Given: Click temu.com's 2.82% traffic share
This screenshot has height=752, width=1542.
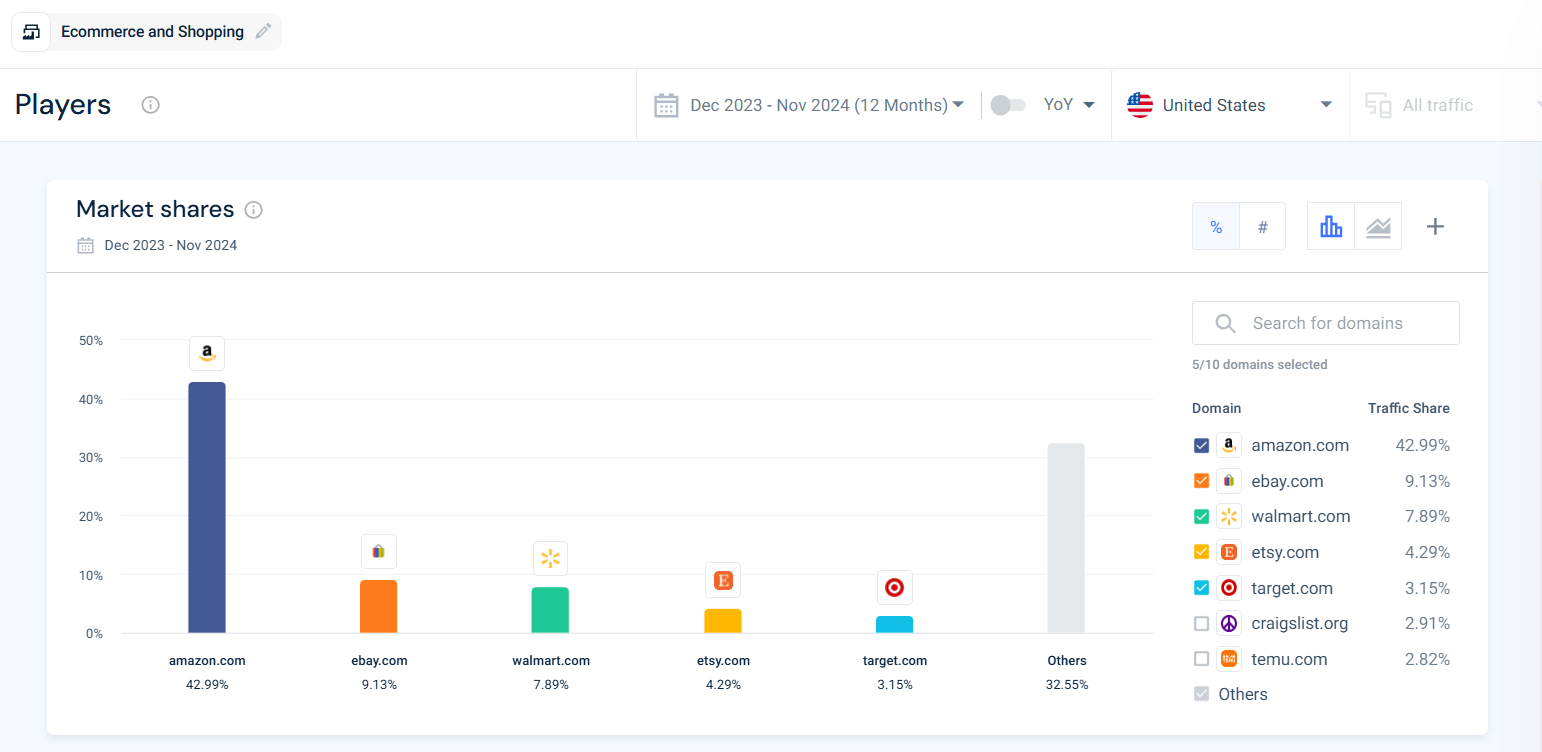Looking at the screenshot, I should coord(1425,659).
